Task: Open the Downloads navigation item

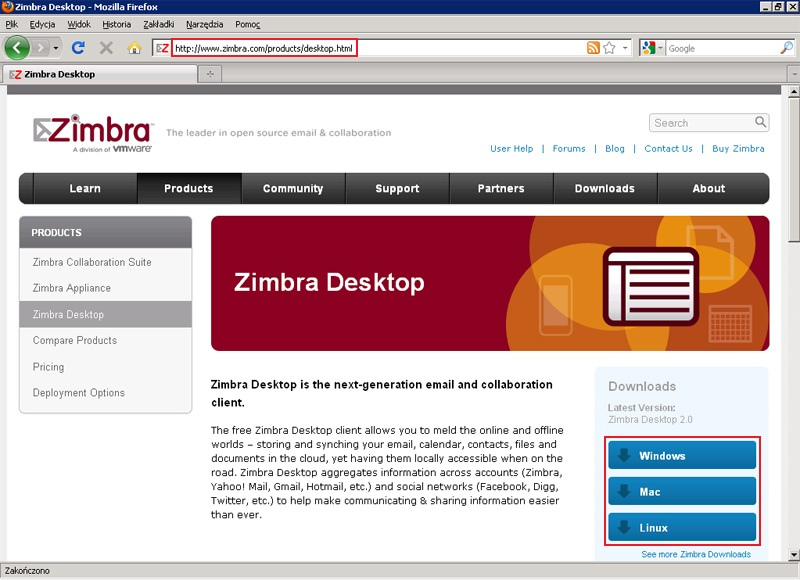Action: [x=605, y=188]
